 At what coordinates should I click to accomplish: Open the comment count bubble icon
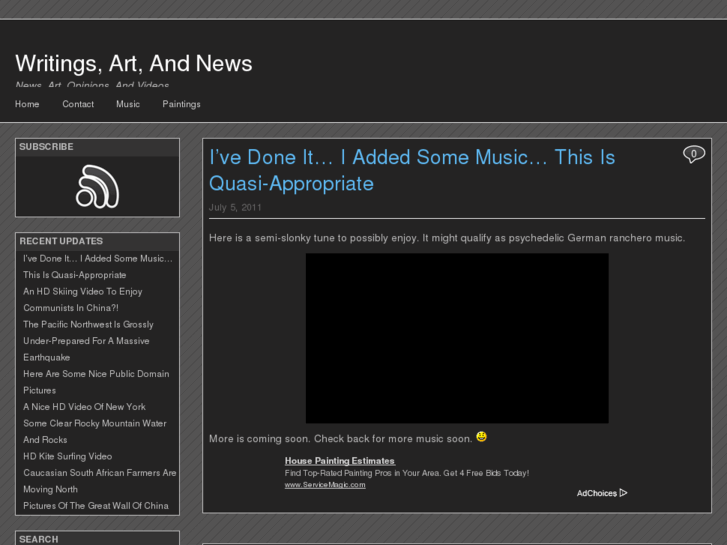click(693, 154)
